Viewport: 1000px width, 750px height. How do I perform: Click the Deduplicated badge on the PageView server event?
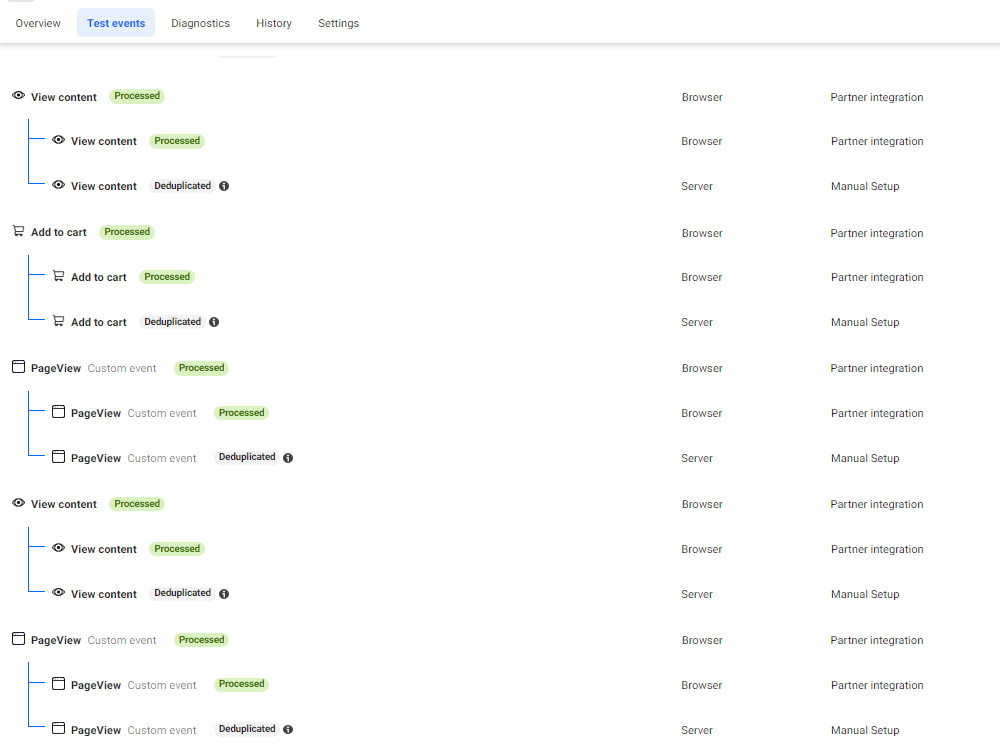click(247, 457)
